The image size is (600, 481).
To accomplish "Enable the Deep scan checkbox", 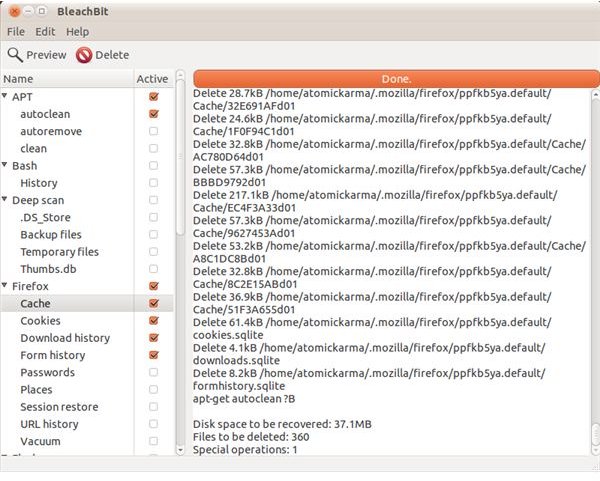I will pos(153,200).
